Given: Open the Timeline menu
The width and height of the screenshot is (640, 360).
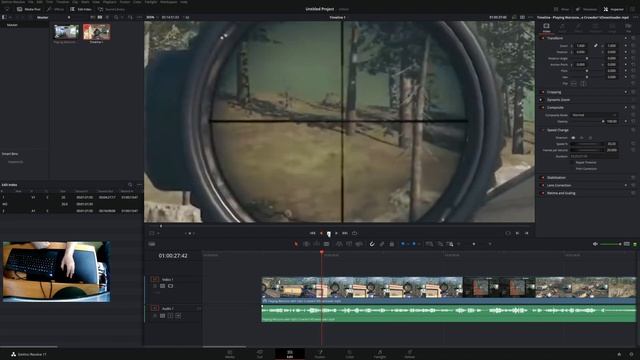Looking at the screenshot, I should click(62, 2).
